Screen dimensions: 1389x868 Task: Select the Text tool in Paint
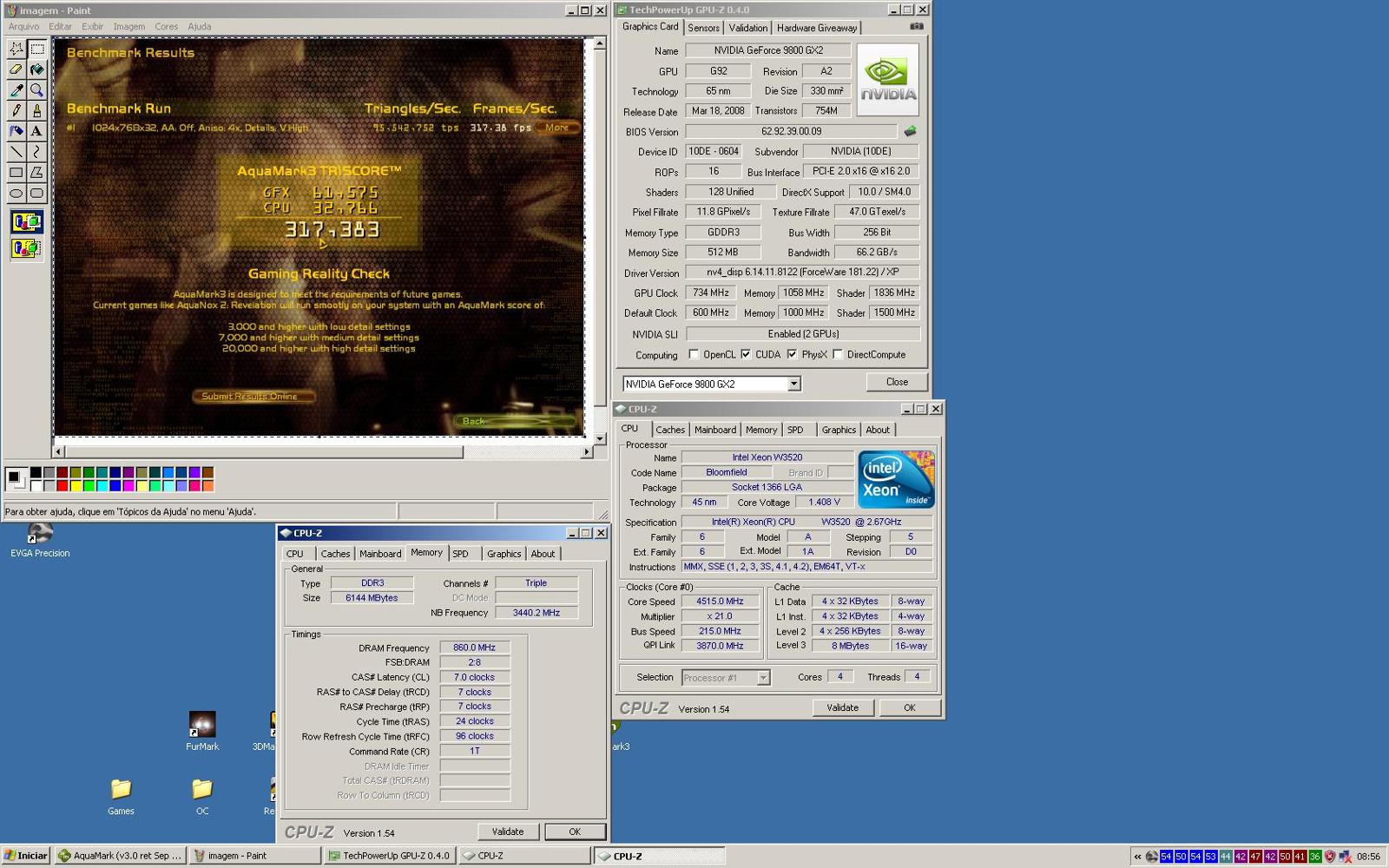[x=36, y=132]
